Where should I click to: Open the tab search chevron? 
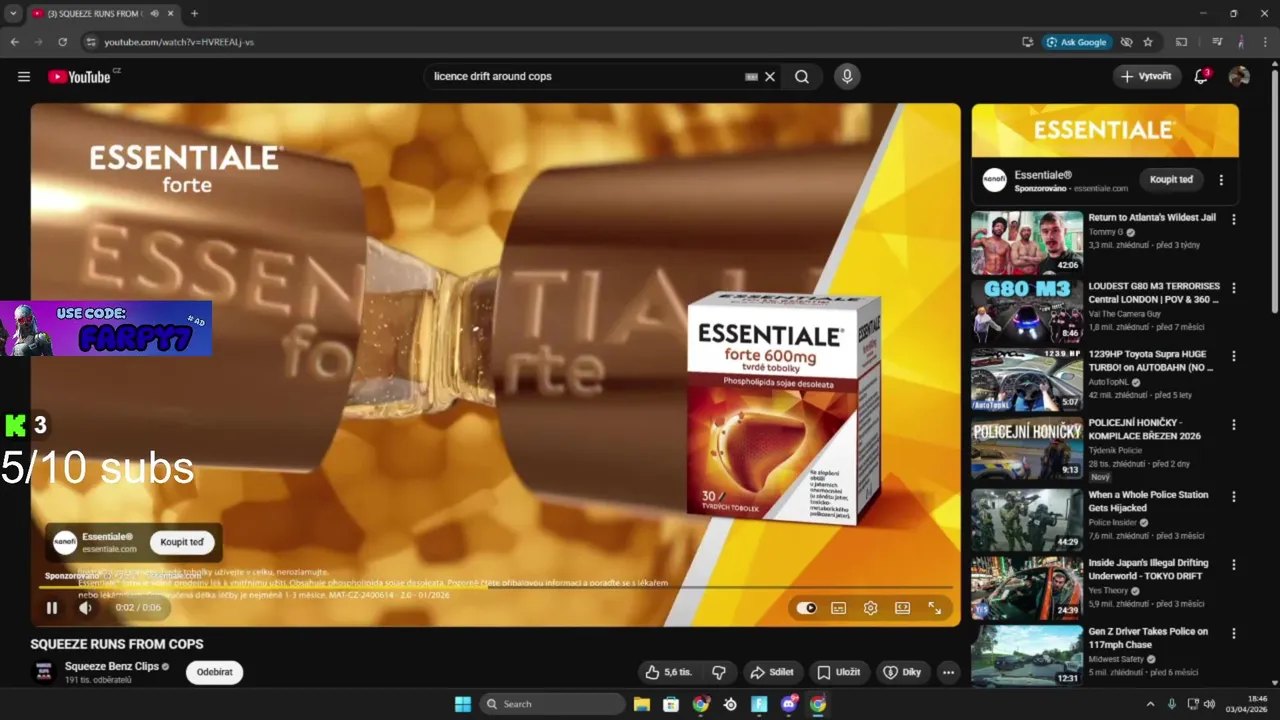[x=13, y=13]
